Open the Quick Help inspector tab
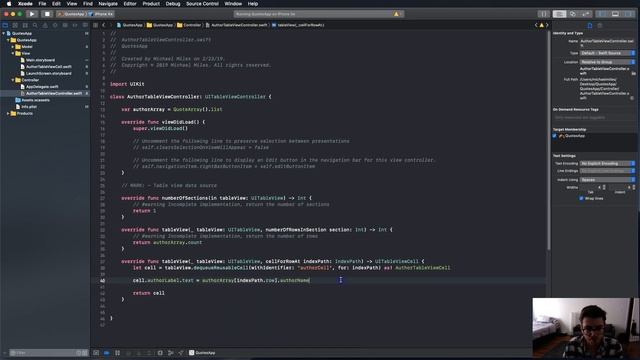640x360 pixels. click(x=600, y=26)
